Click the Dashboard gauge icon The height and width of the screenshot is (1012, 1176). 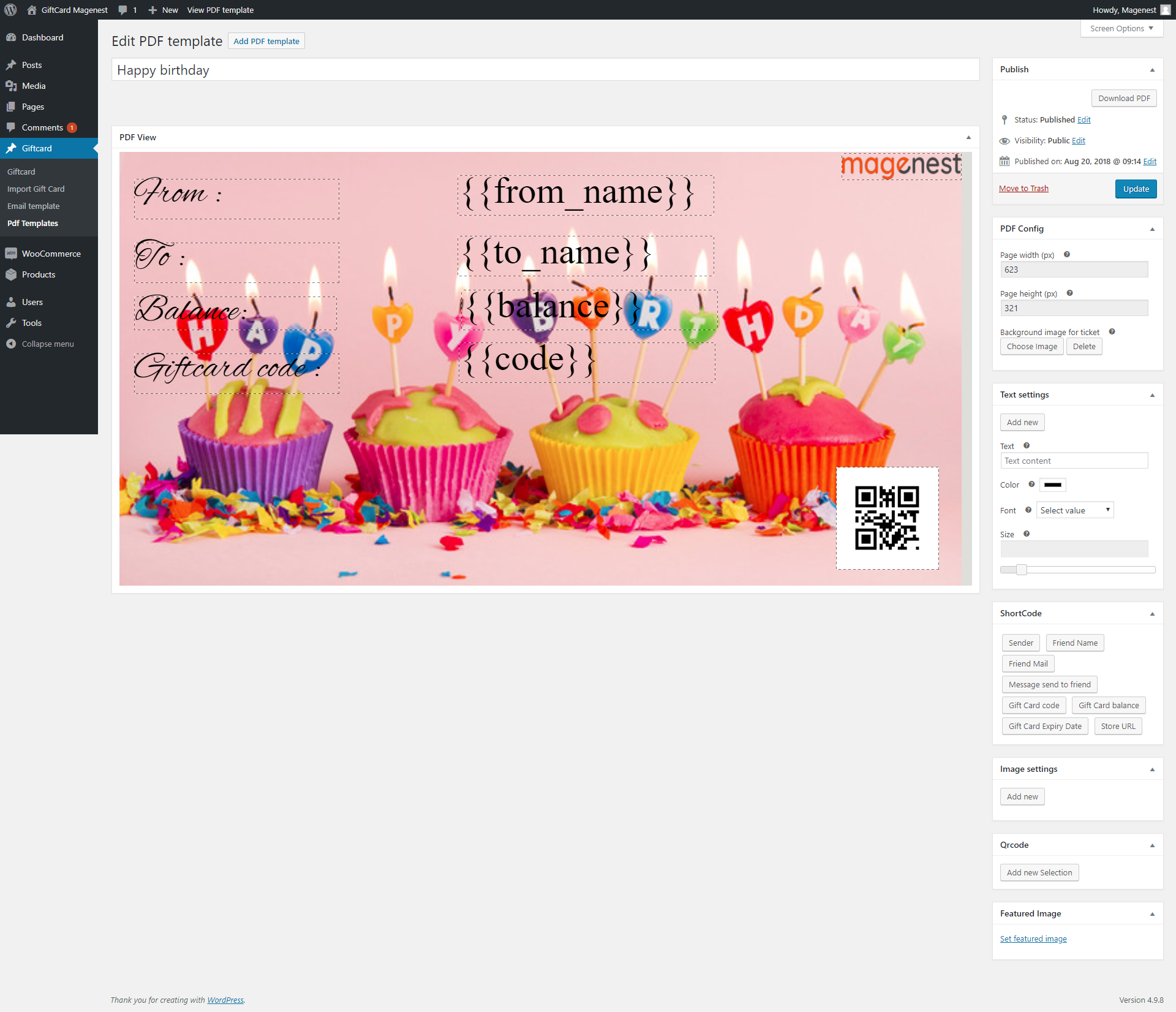tap(11, 37)
